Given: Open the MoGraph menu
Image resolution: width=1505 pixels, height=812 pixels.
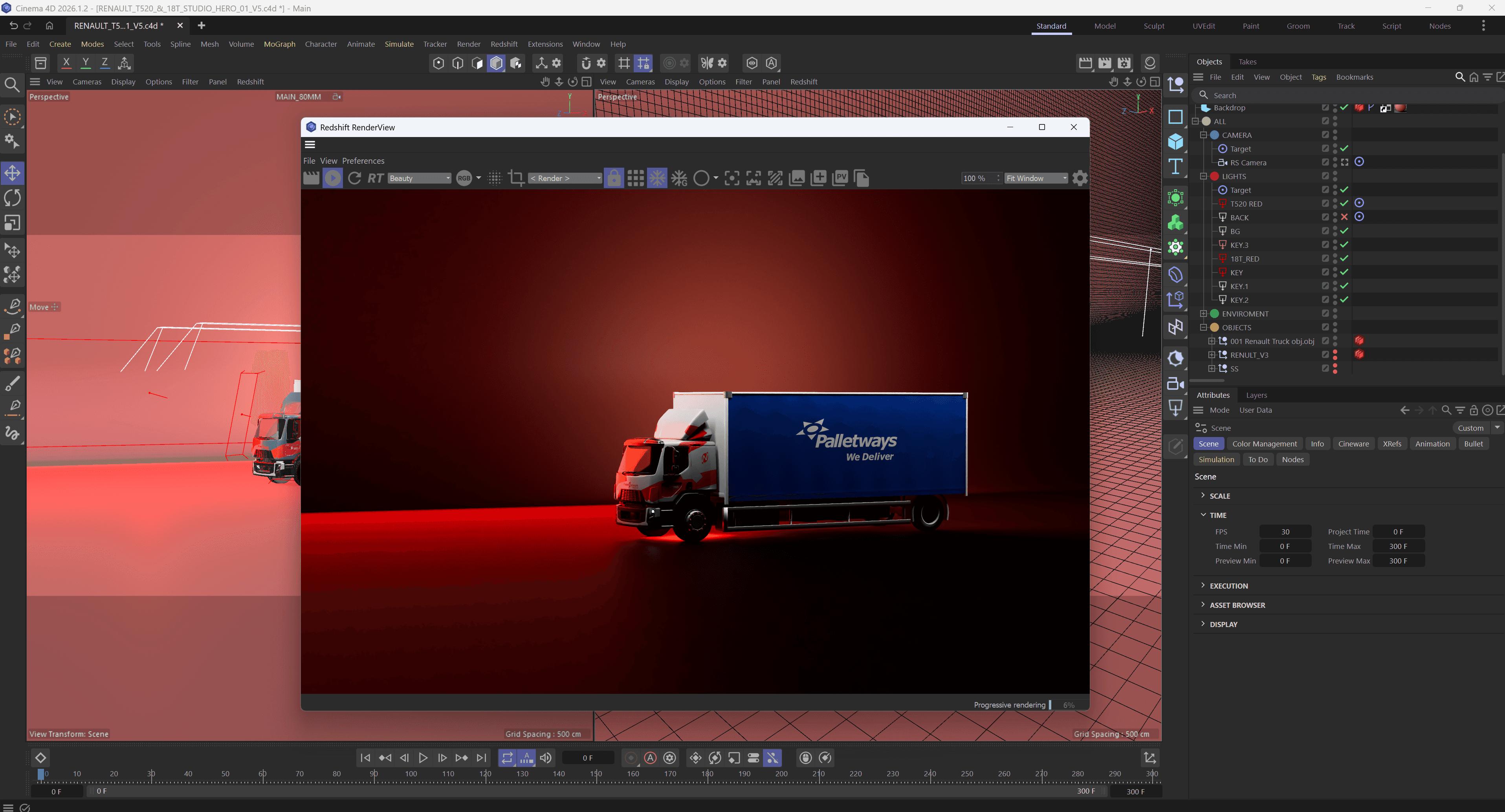Looking at the screenshot, I should click(279, 44).
